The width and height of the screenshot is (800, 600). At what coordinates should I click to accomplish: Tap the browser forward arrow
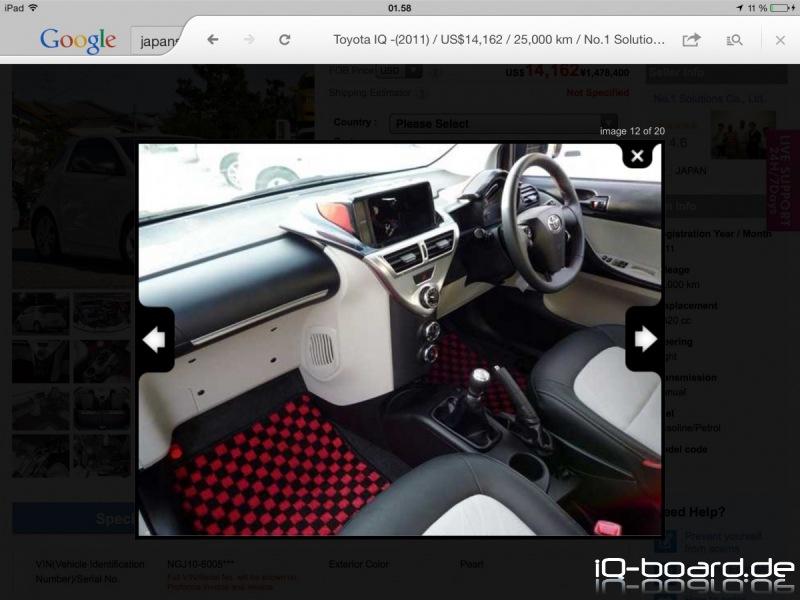(248, 40)
